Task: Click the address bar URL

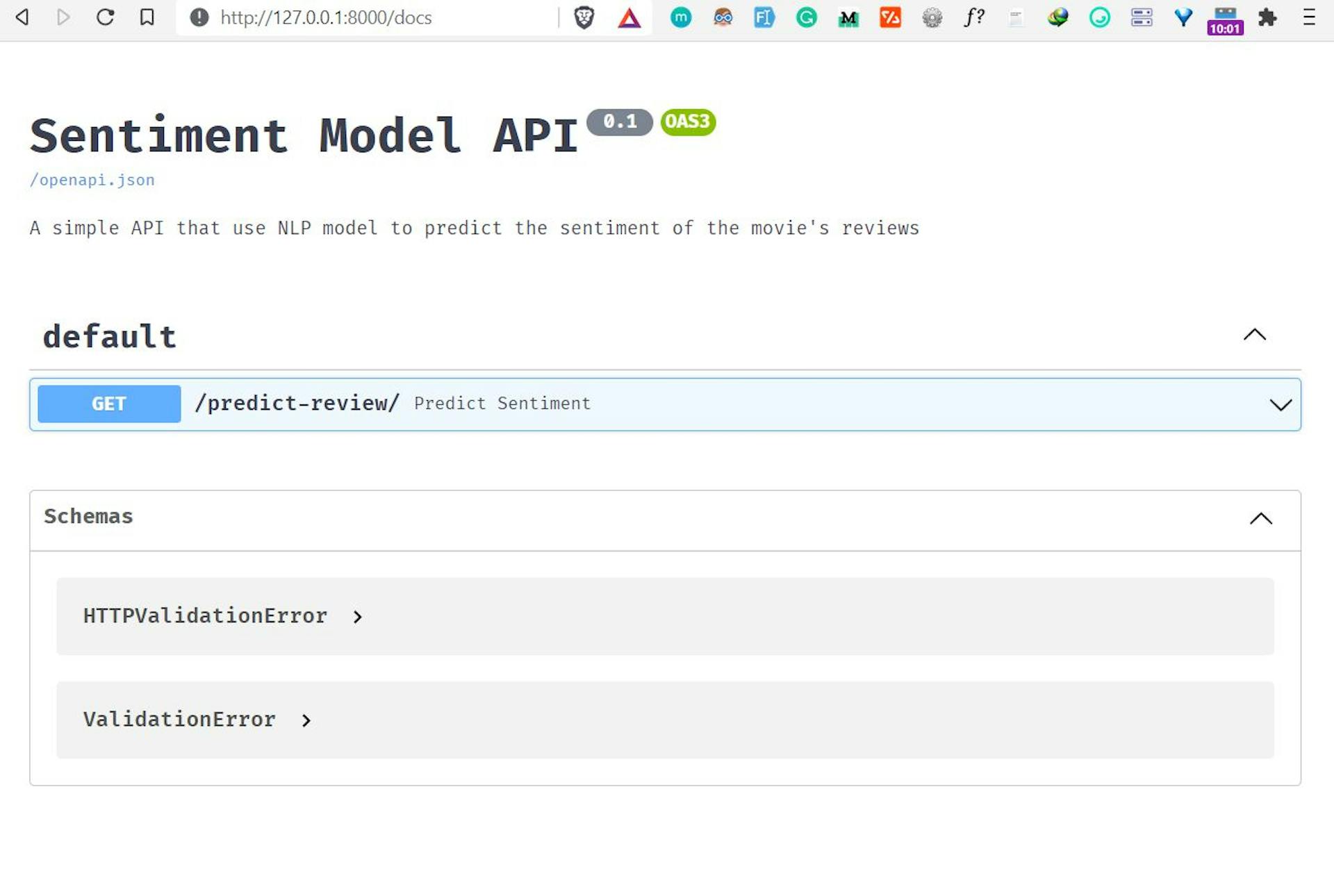Action: tap(326, 17)
